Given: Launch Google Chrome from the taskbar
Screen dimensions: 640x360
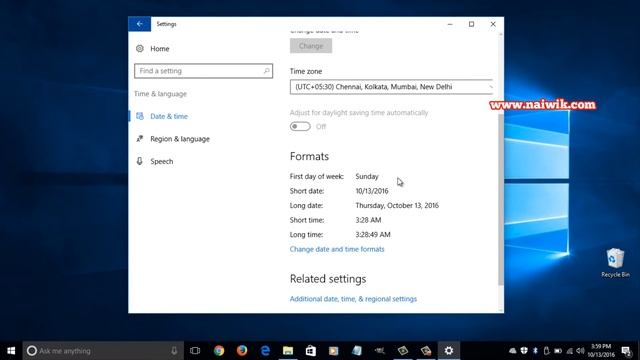Looking at the screenshot, I should pyautogui.click(x=219, y=351).
